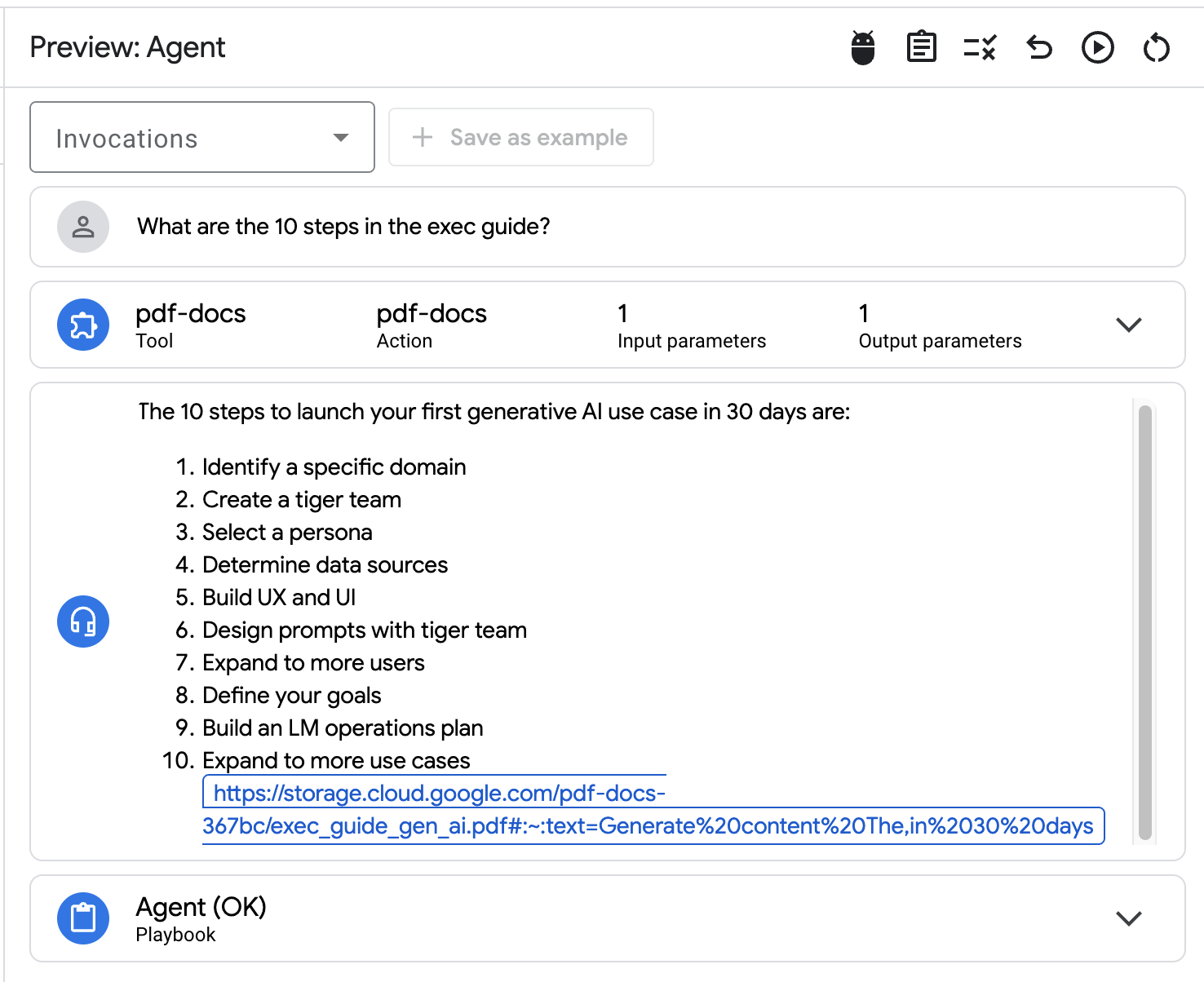This screenshot has width=1204, height=982.
Task: Click the response panel vertical scrollbar
Action: coord(1144,621)
